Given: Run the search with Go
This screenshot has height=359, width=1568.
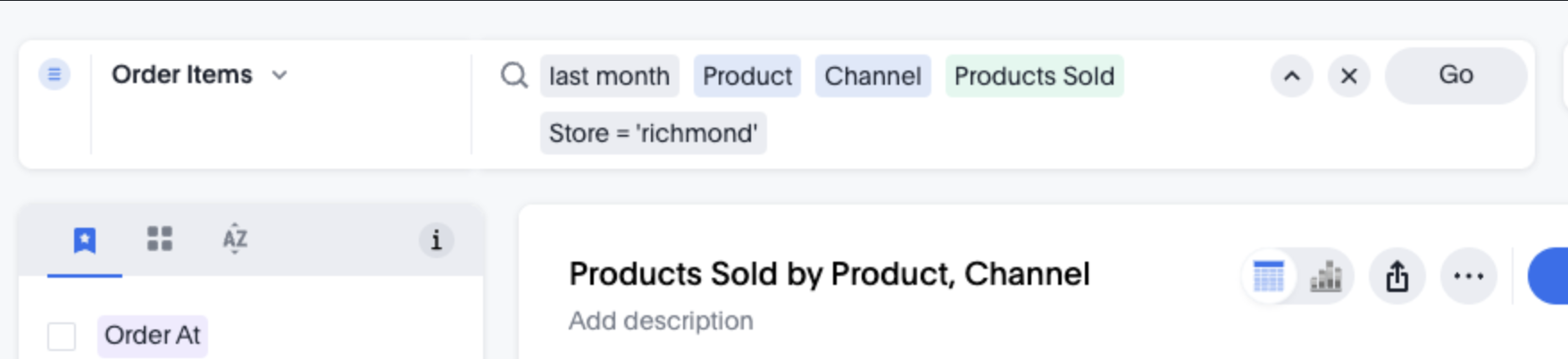Looking at the screenshot, I should [x=1455, y=75].
